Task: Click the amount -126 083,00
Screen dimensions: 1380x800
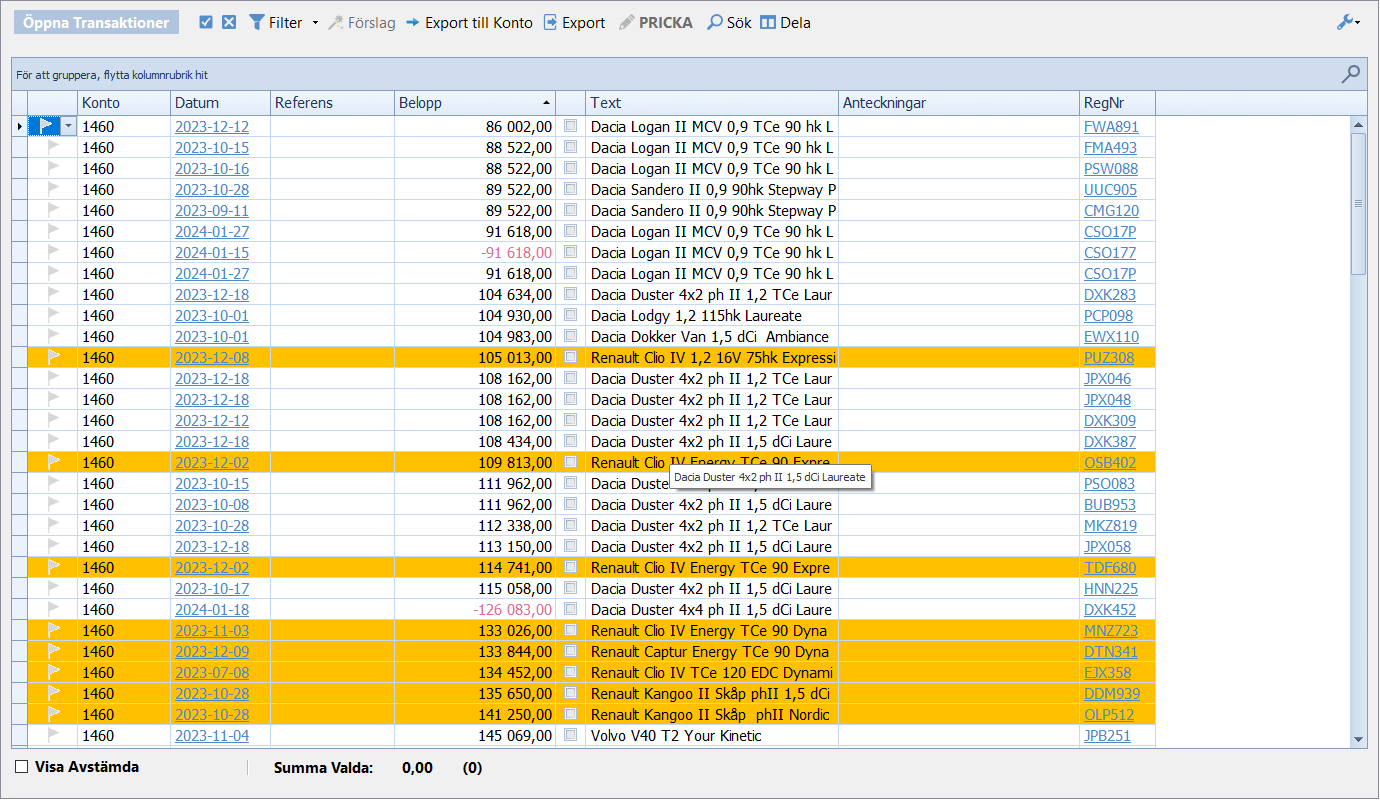Action: [512, 610]
